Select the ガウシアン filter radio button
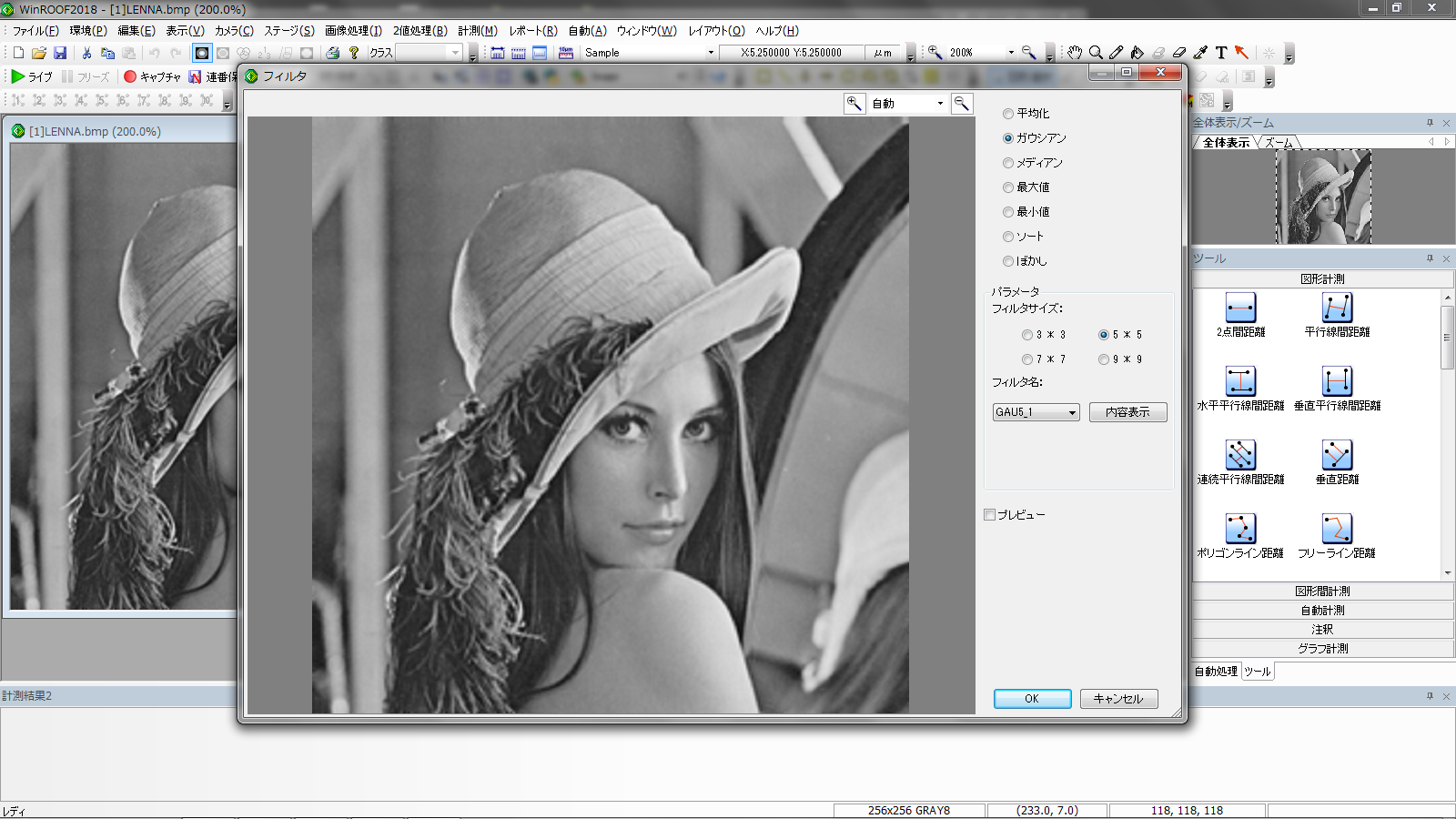The image size is (1456, 819). [1008, 138]
